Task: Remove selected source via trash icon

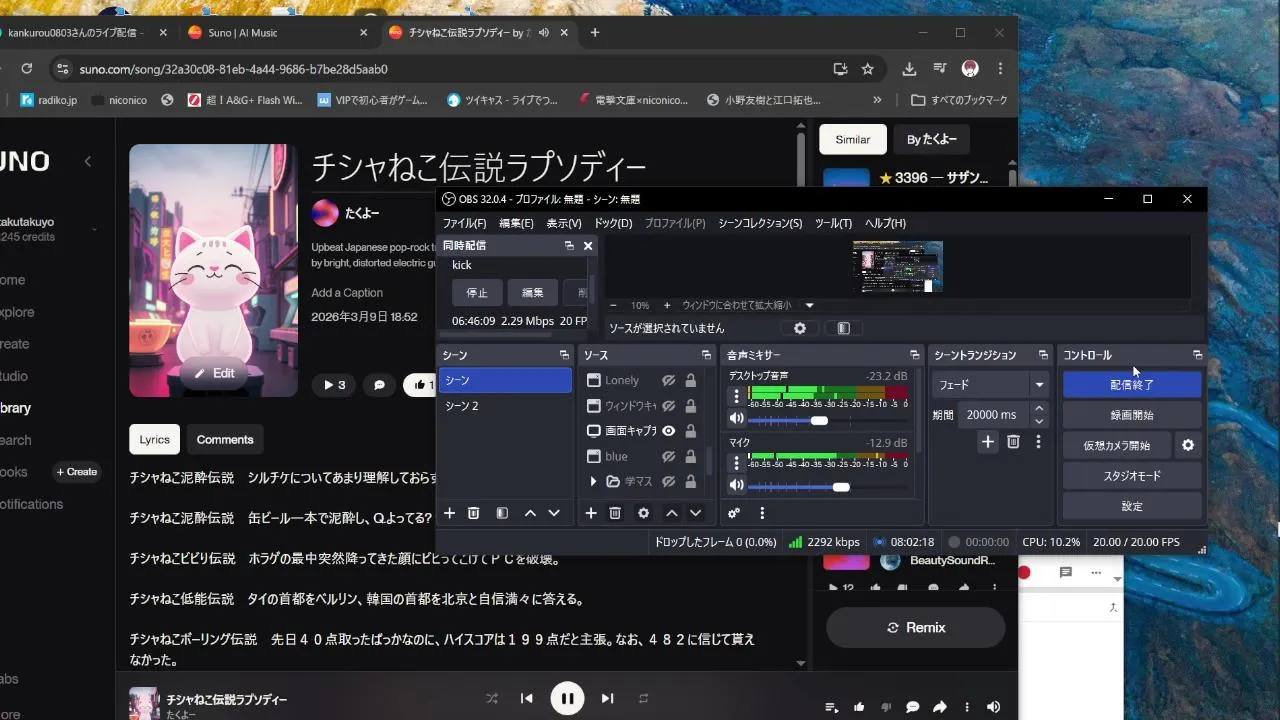Action: (615, 513)
